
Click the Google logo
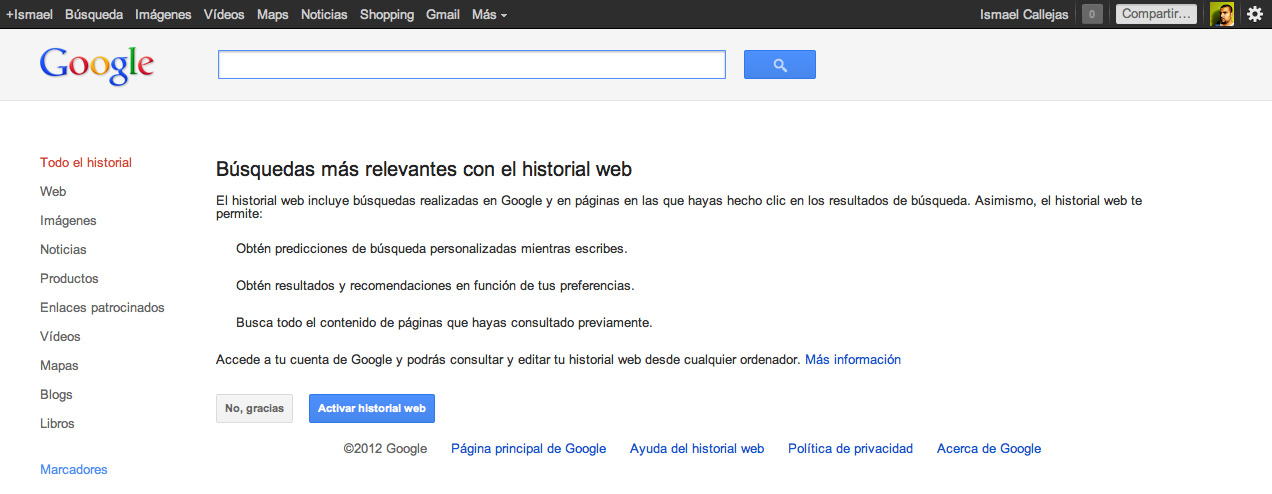click(97, 65)
